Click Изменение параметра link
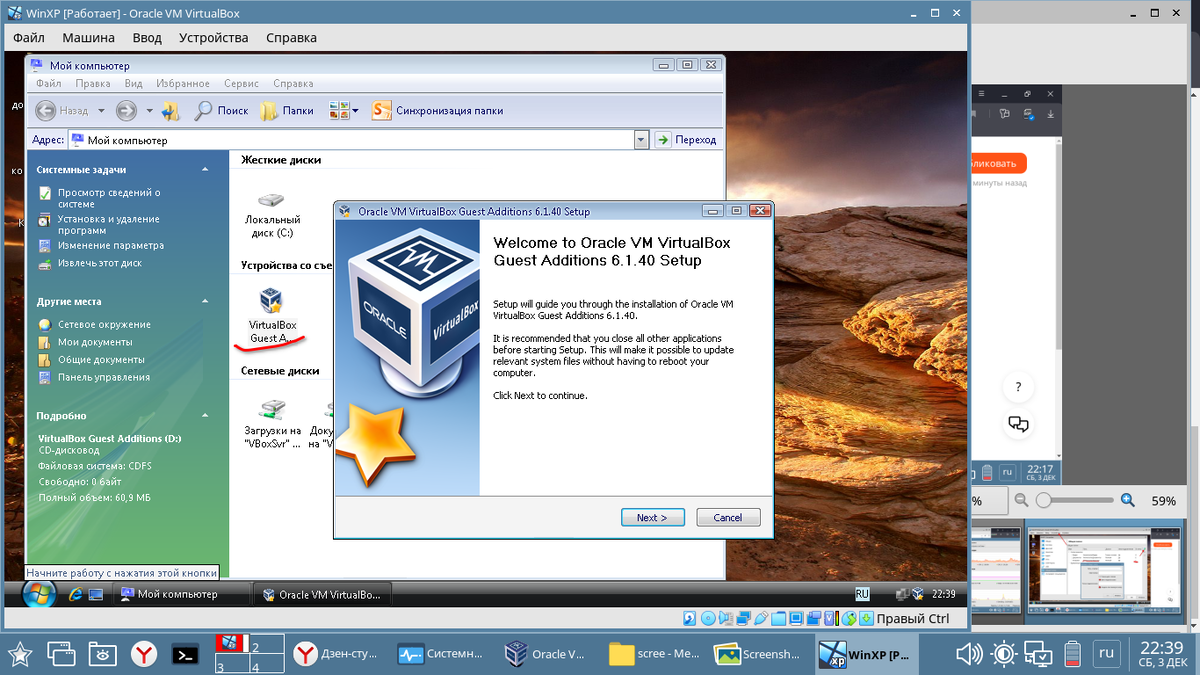 110,245
